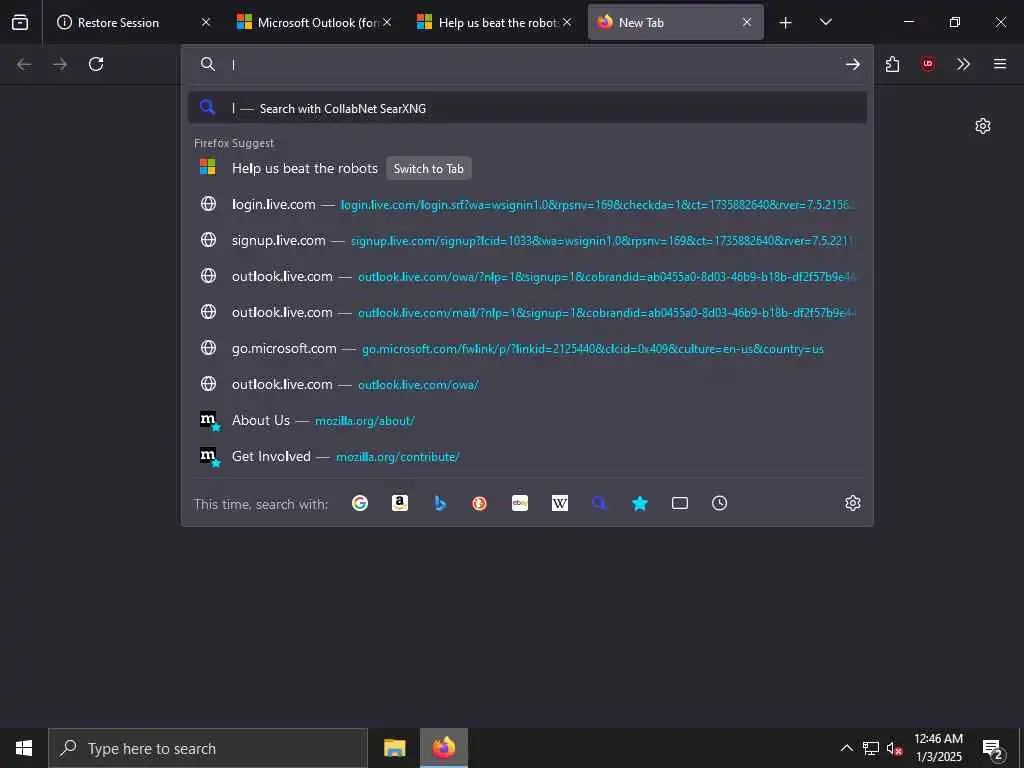
Task: Select Search with CollabNet SearXNG row
Action: 527,108
